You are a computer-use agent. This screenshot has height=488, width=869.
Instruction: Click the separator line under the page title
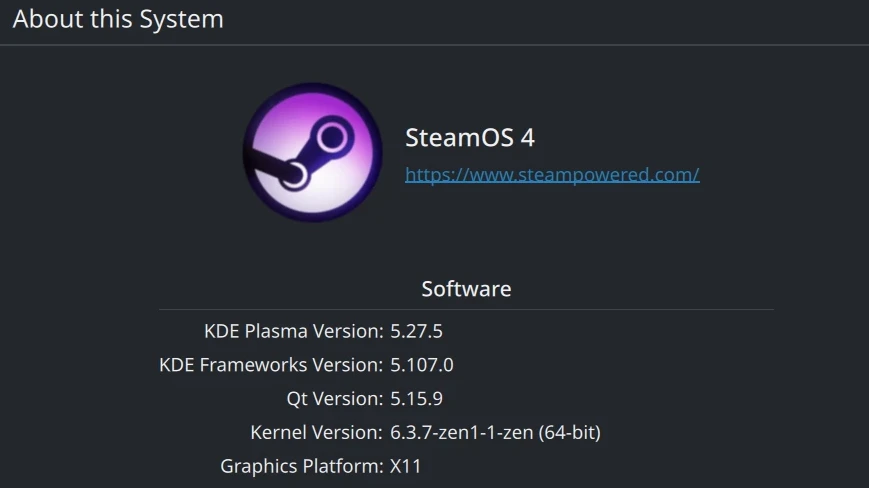pyautogui.click(x=434, y=45)
